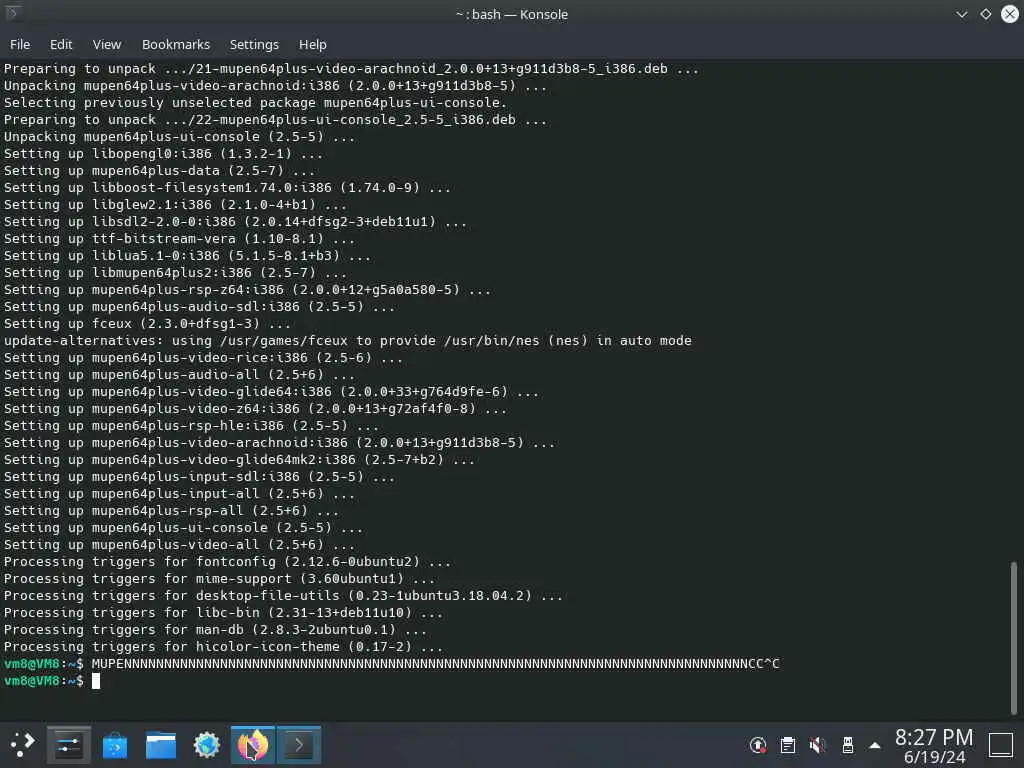Click 'Unpacking mupen64plus-ui-console (2.5-5)' line

tap(179, 136)
